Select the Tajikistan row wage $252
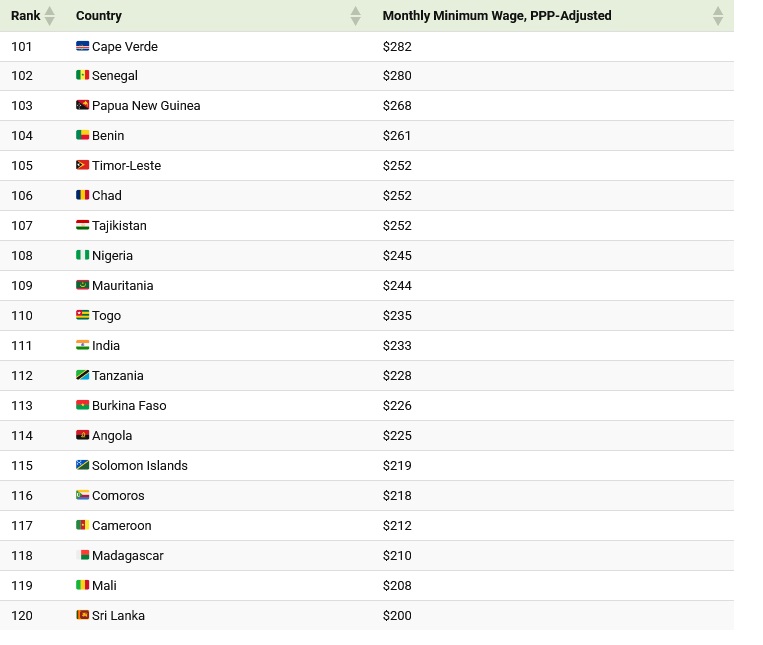The width and height of the screenshot is (763, 645). click(x=397, y=225)
